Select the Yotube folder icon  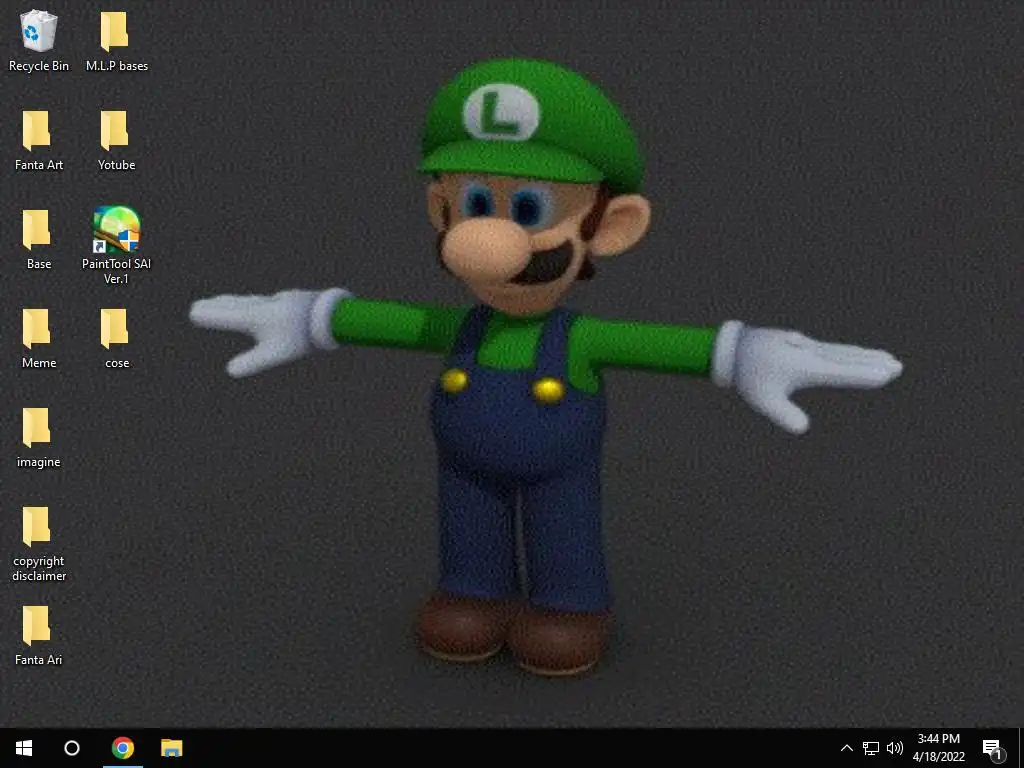click(x=114, y=131)
